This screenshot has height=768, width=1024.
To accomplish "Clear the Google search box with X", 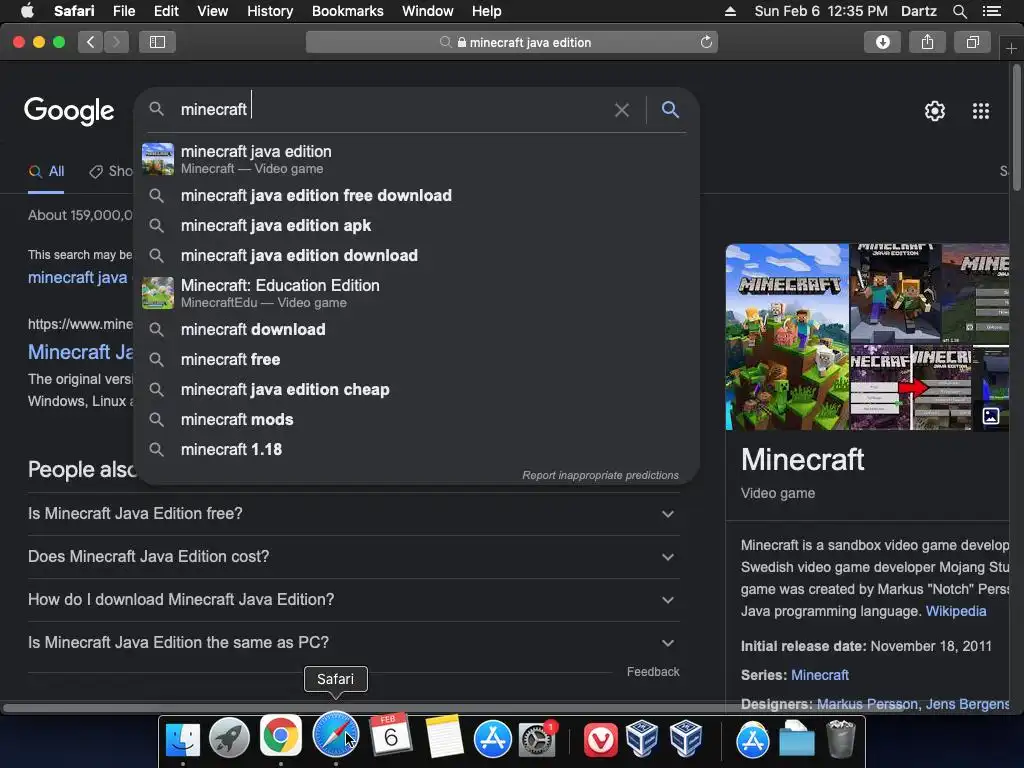I will [x=622, y=110].
